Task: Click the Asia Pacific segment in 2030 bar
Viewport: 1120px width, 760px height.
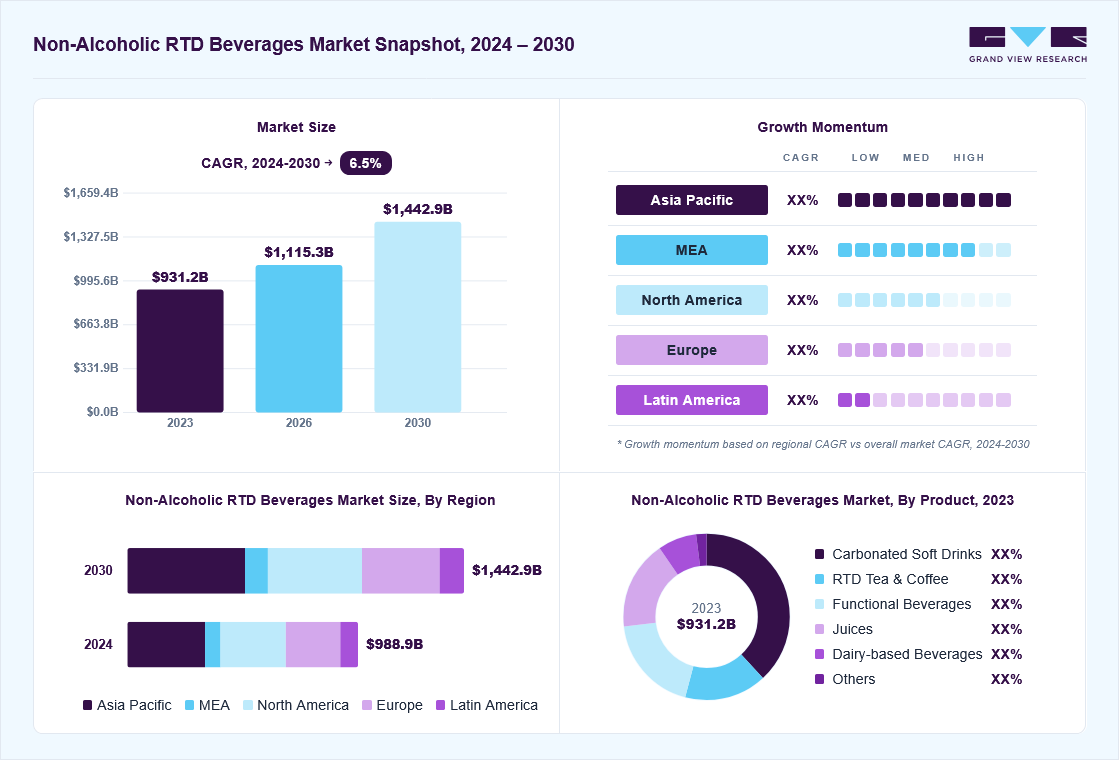Action: [x=186, y=571]
